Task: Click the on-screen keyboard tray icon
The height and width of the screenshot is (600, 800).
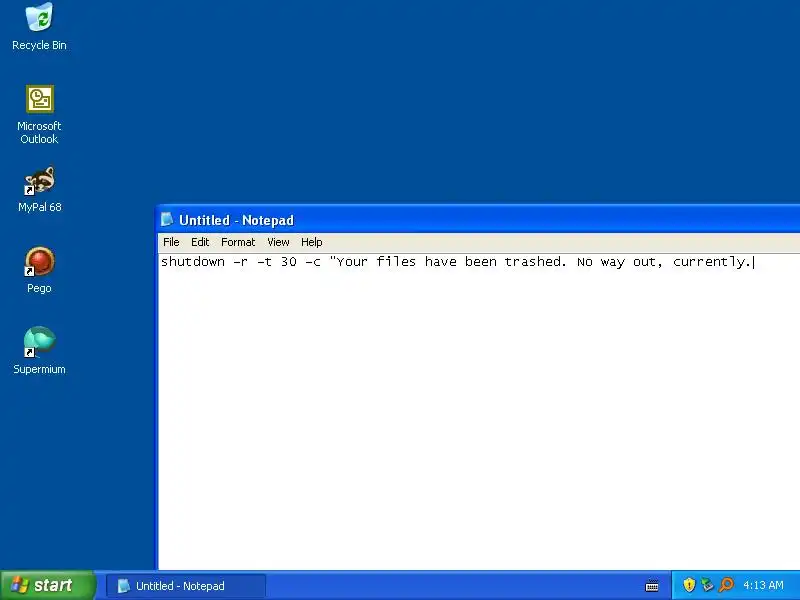Action: coord(652,586)
